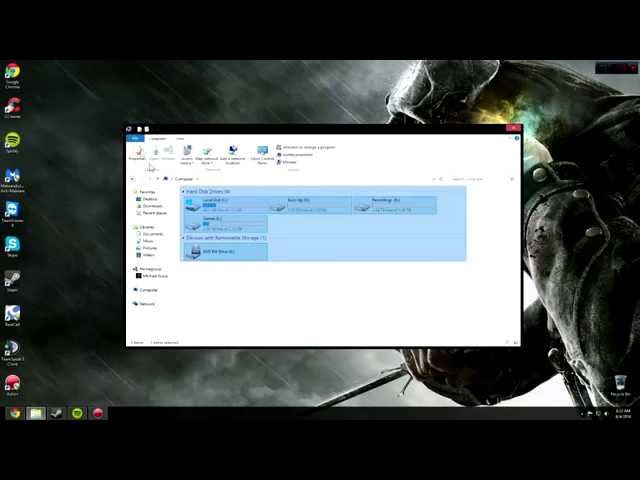Screen dimensions: 640x480
Task: Select Network in navigation pane
Action: coord(144,304)
